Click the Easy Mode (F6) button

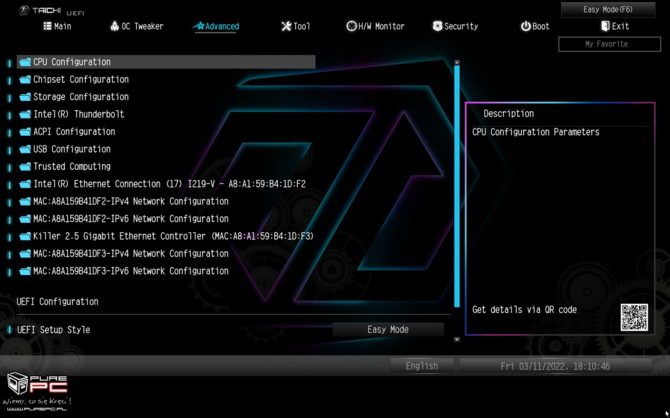click(x=608, y=9)
